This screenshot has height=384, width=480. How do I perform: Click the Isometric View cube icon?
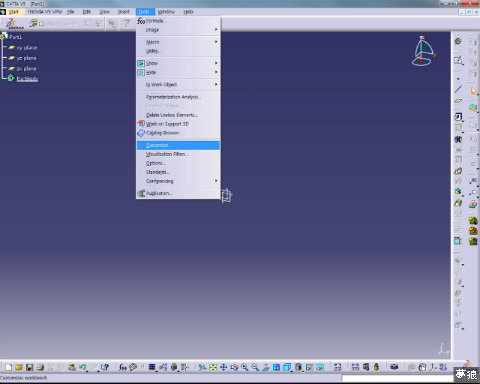(x=286, y=367)
